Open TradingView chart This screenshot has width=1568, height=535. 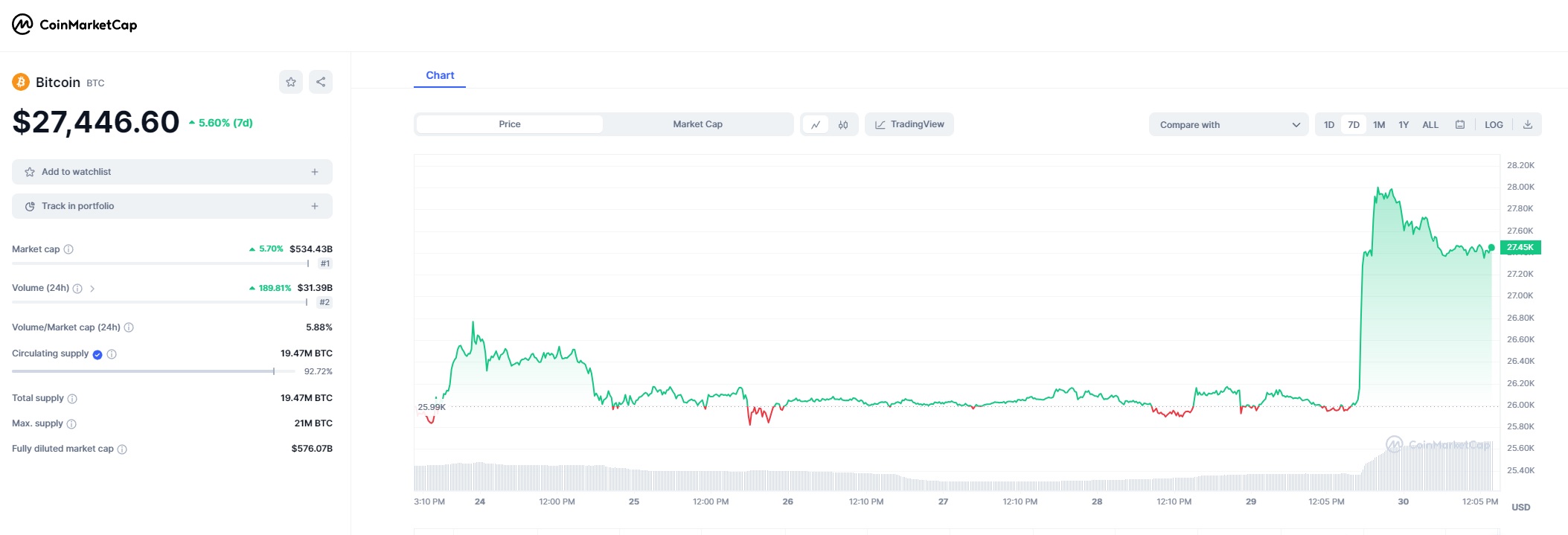coord(909,124)
